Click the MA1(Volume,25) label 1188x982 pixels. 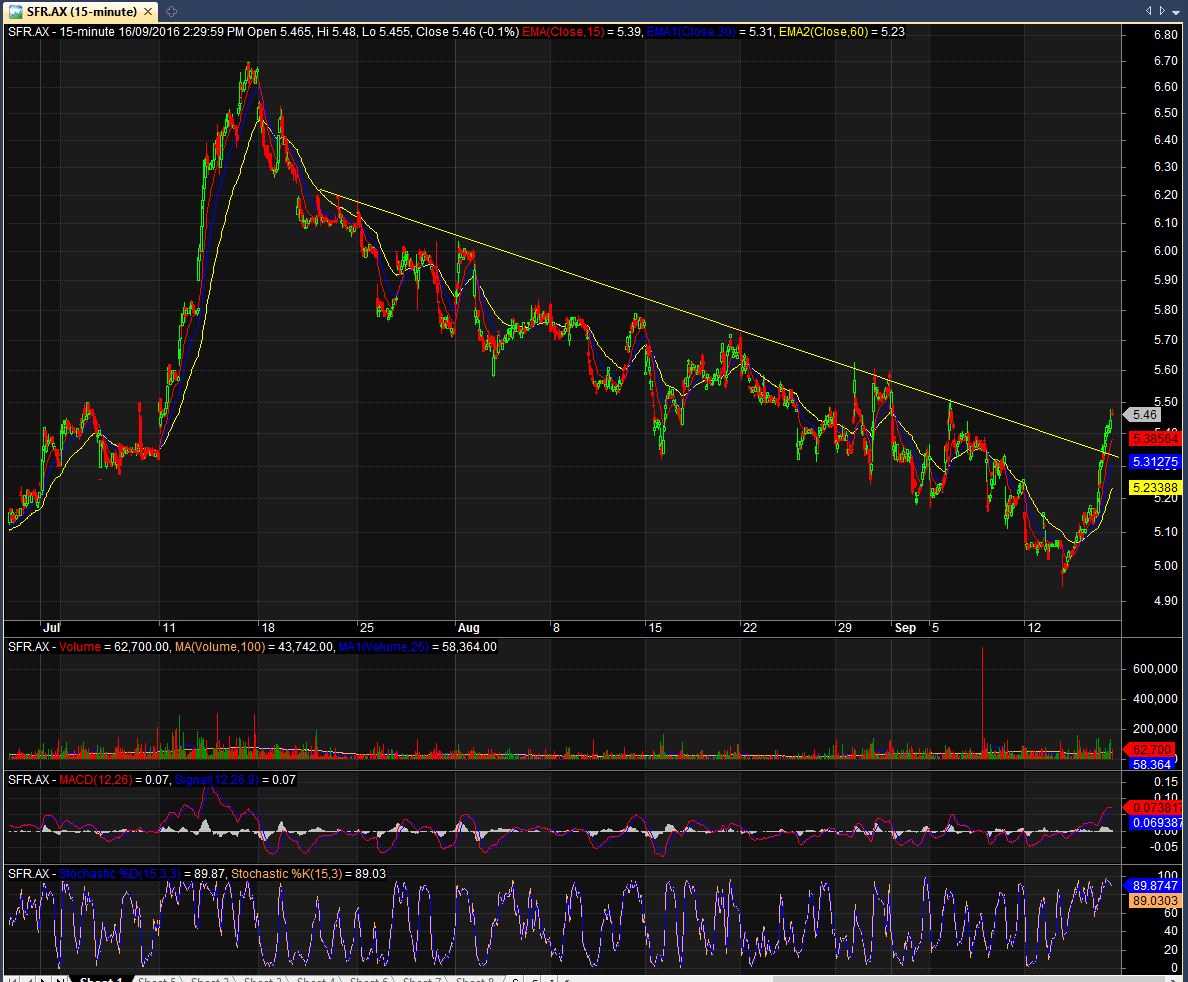[383, 646]
